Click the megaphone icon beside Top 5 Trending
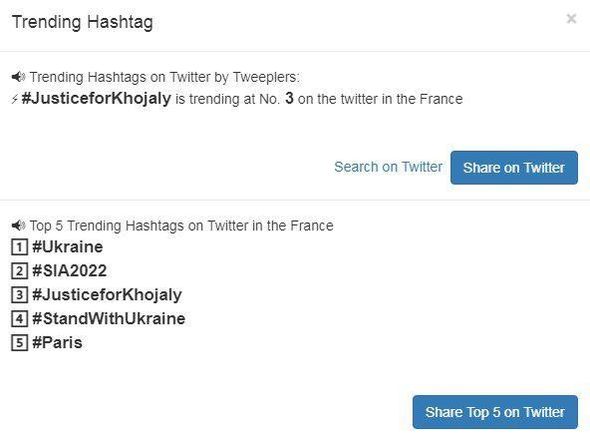Image resolution: width=590 pixels, height=441 pixels. [x=18, y=226]
